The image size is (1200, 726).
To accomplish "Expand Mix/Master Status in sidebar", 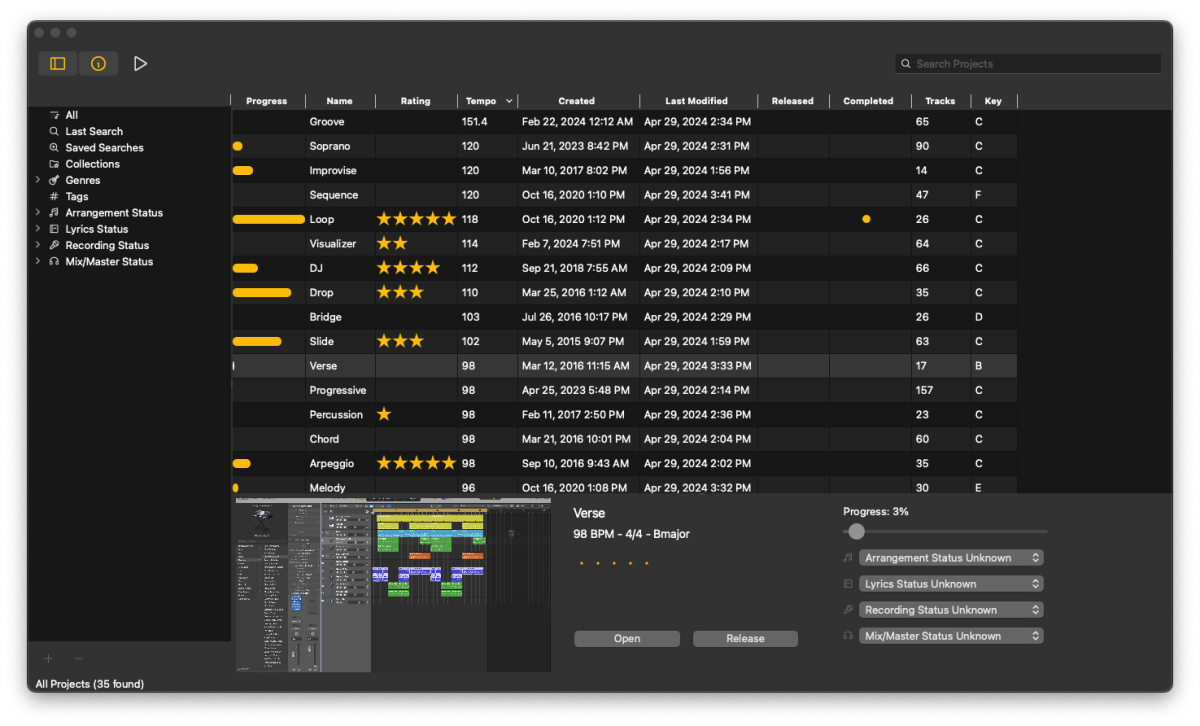I will pos(38,262).
